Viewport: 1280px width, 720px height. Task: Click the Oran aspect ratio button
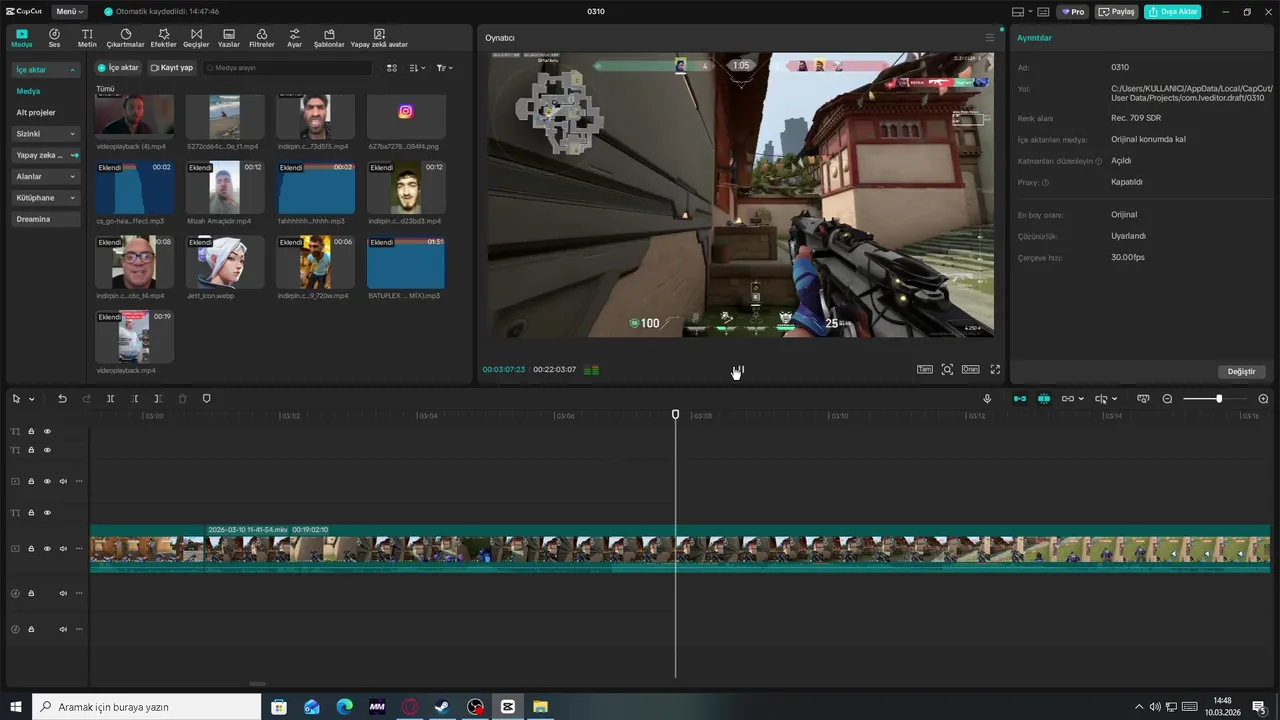click(x=970, y=369)
